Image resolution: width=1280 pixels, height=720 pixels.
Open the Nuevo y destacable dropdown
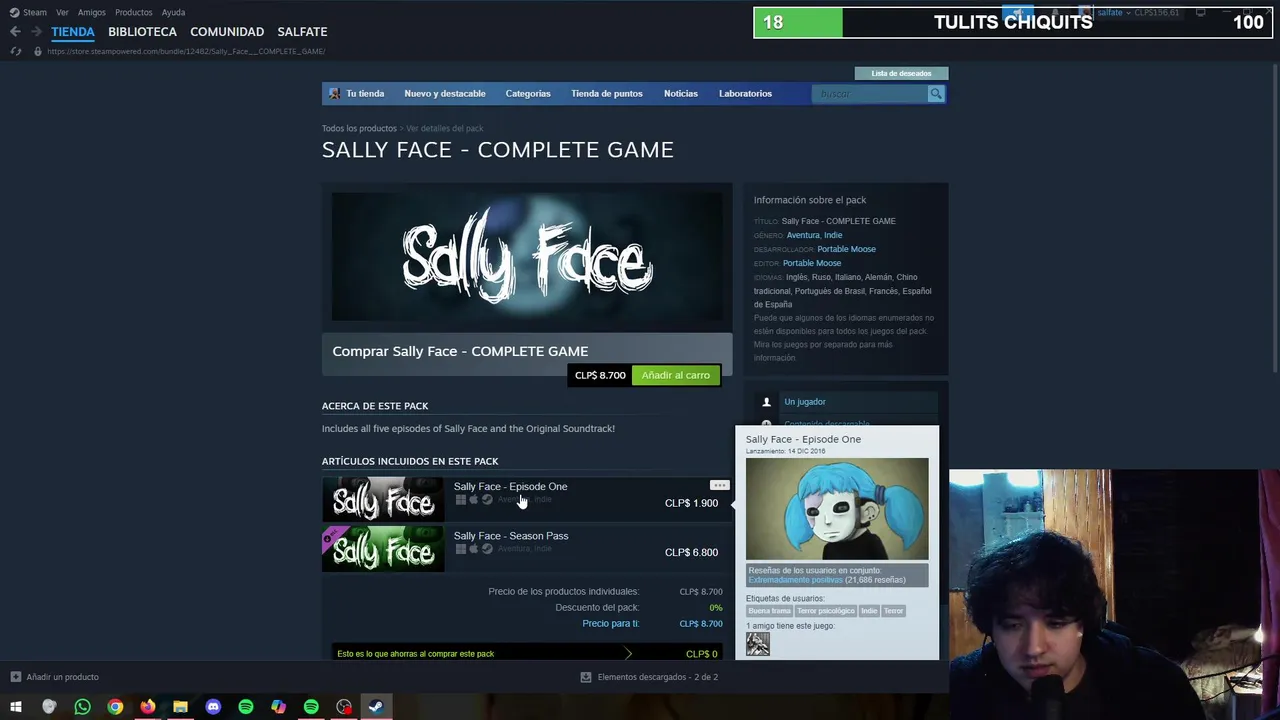pos(445,94)
